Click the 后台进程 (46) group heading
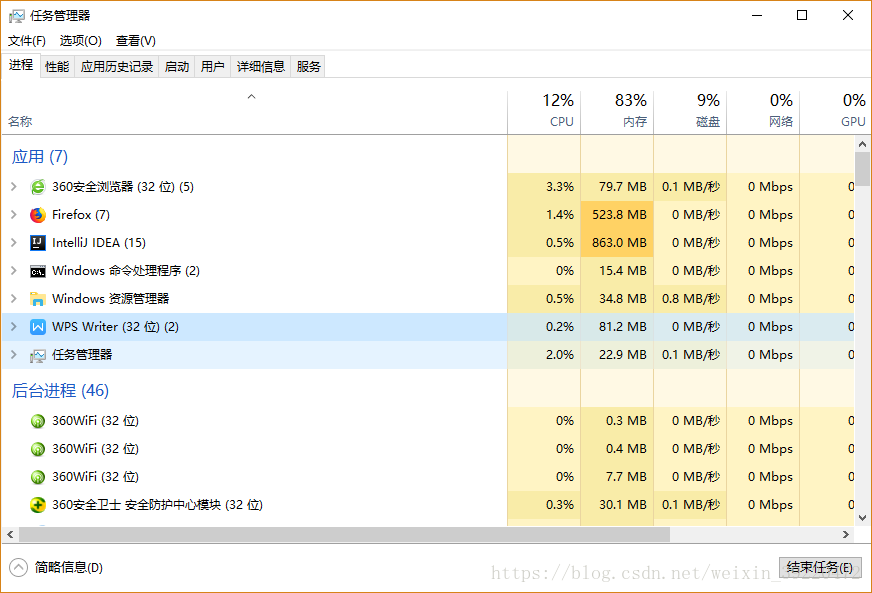Image resolution: width=872 pixels, height=593 pixels. coord(60,391)
